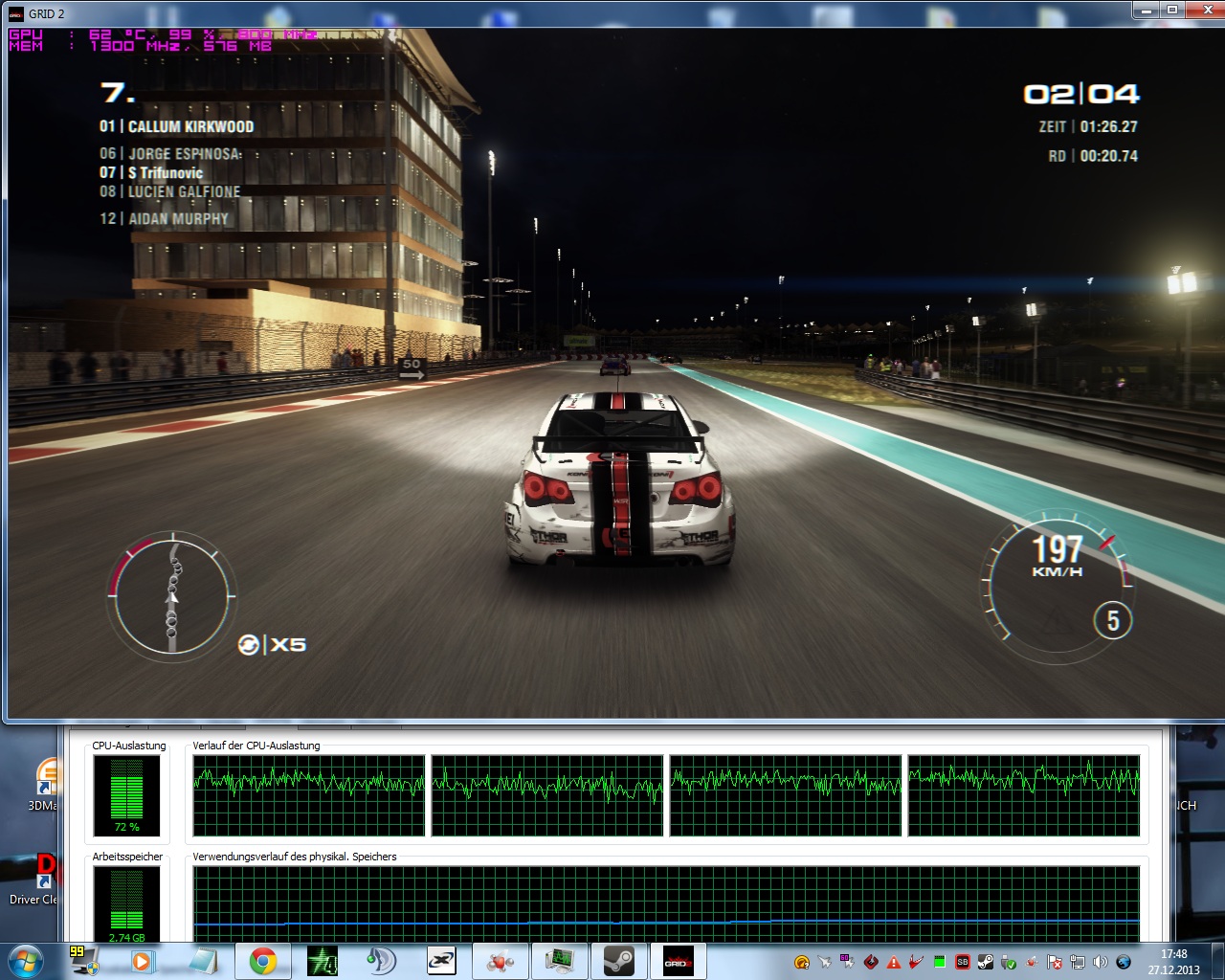Open the red molecule tray icon
1225x980 pixels.
point(1032,963)
